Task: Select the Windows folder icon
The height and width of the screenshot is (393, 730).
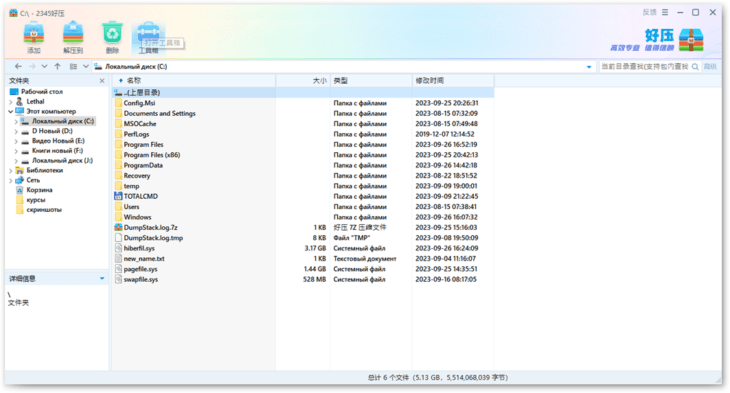Action: (119, 217)
